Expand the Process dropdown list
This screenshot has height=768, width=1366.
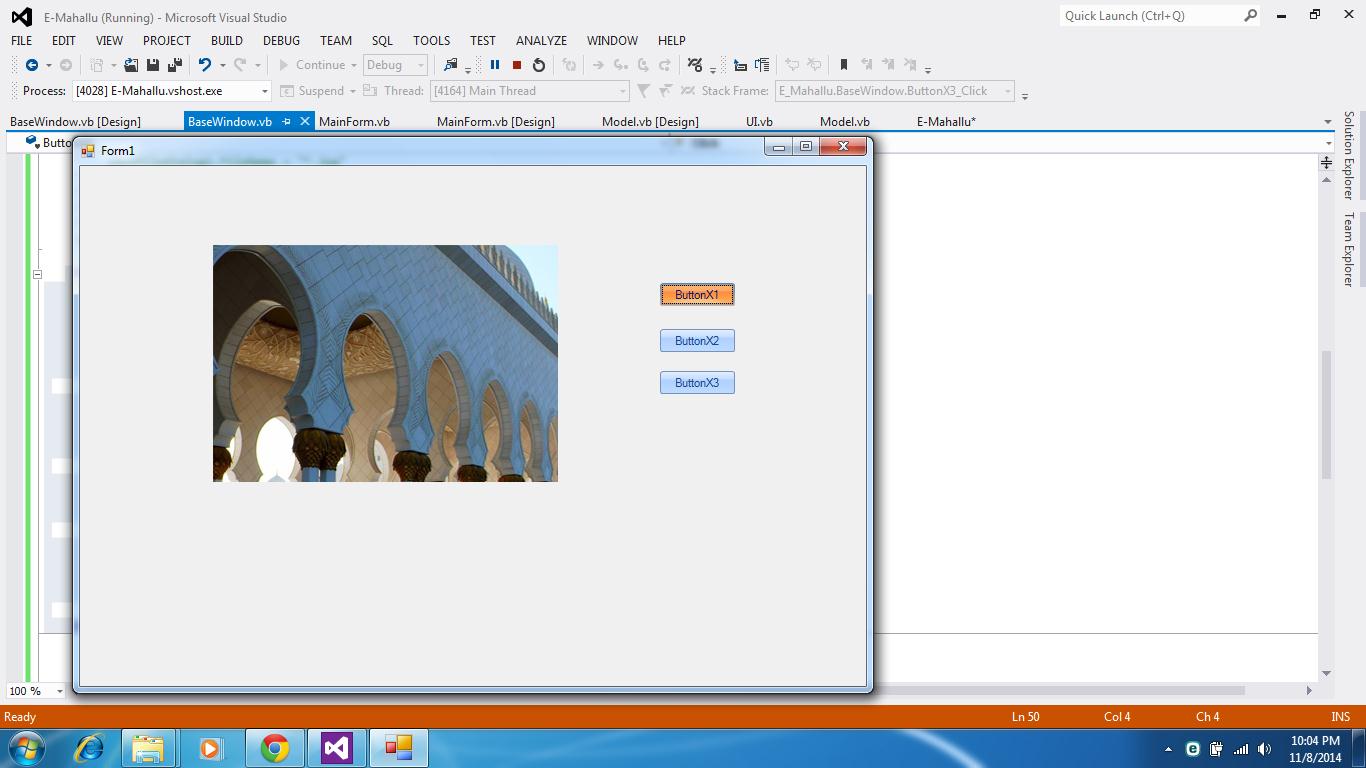[265, 91]
